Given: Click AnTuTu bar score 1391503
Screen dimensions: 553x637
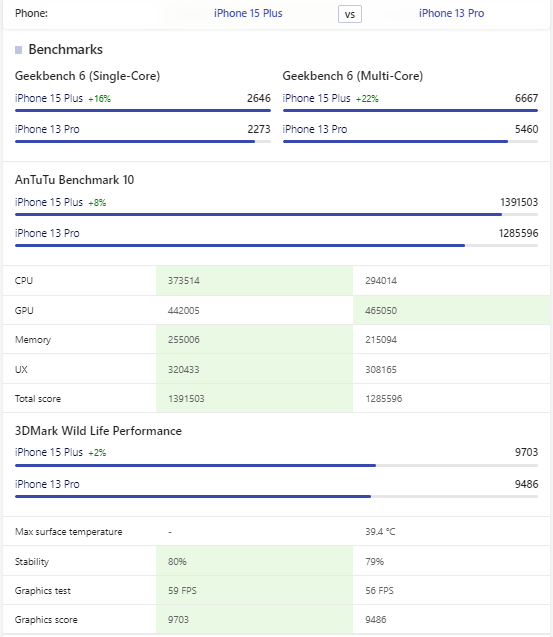Looking at the screenshot, I should pyautogui.click(x=519, y=202).
